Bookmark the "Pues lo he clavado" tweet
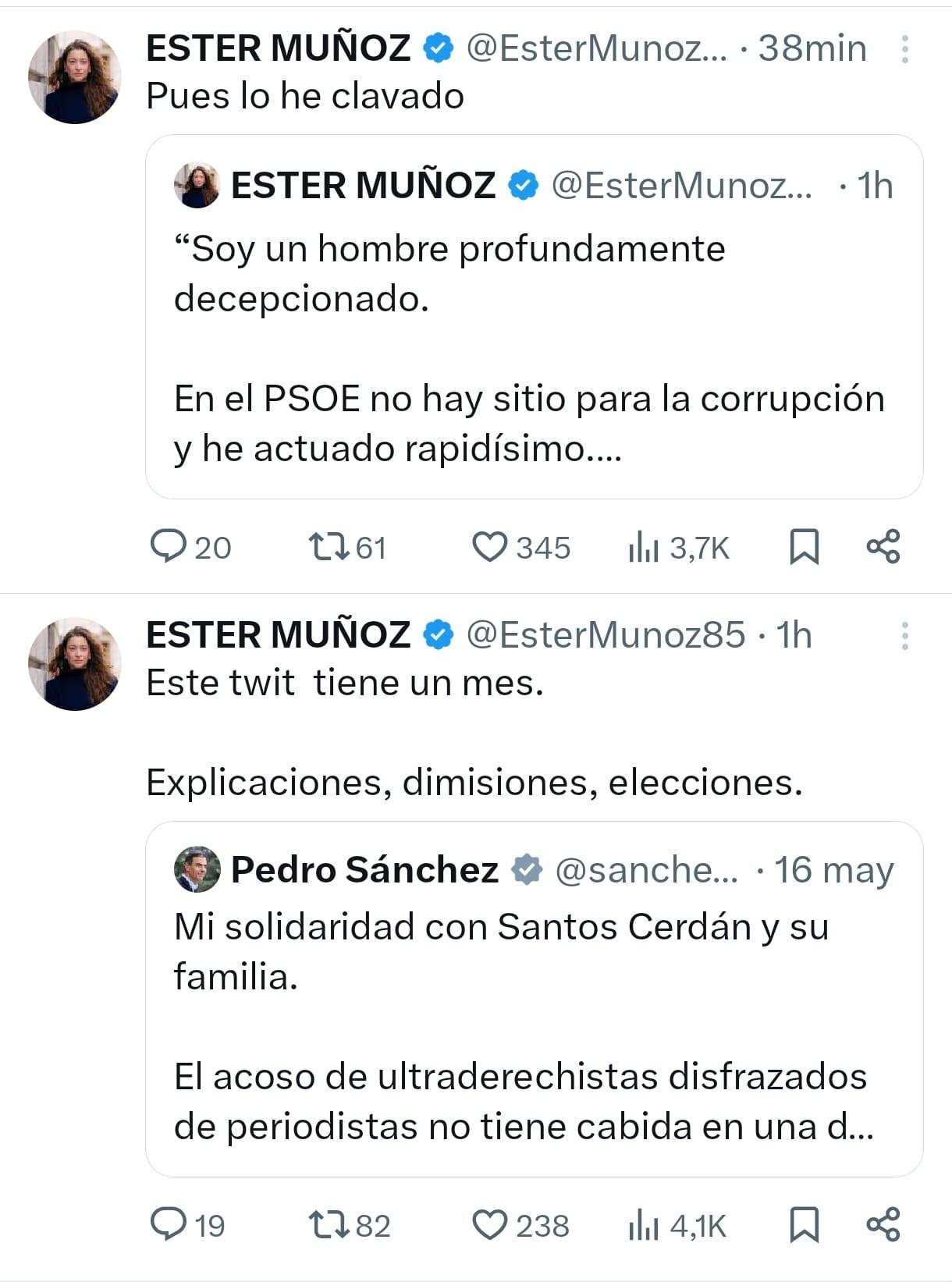Image resolution: width=952 pixels, height=1282 pixels. coord(804,546)
